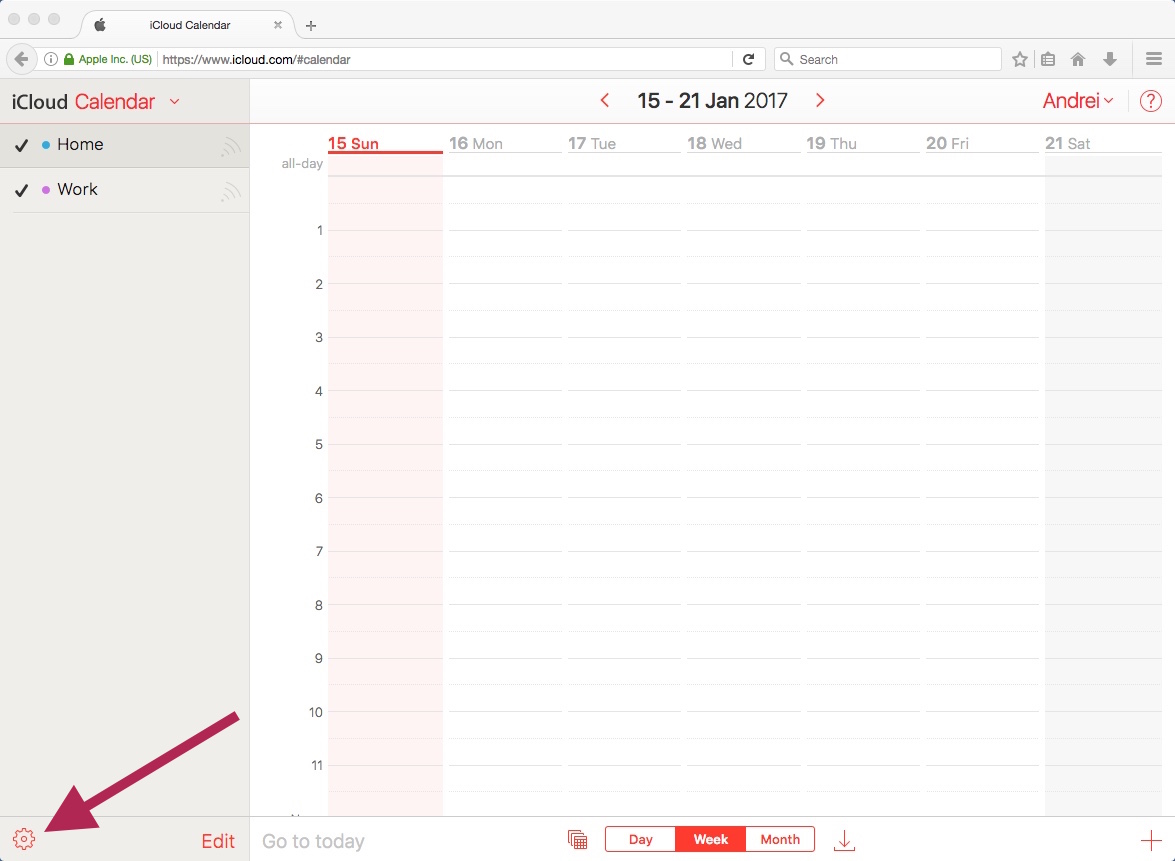Focus the browser URL address field
Viewport: 1175px width, 861px height.
445,59
